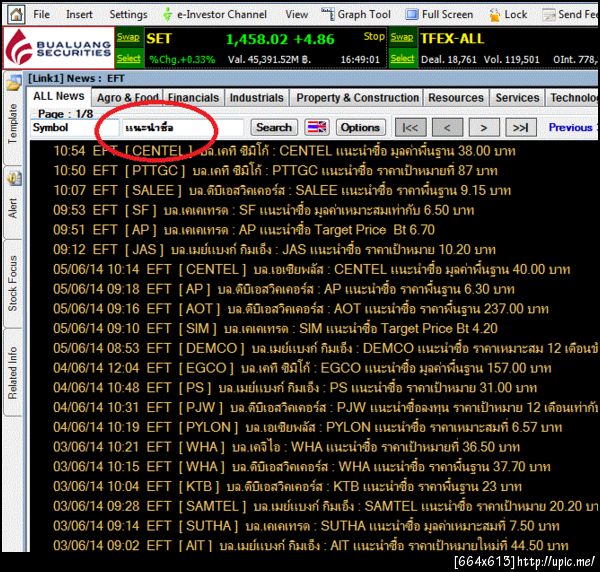Open the 05/06/14 09:18 AP news
600x572 pixels.
pos(284,289)
